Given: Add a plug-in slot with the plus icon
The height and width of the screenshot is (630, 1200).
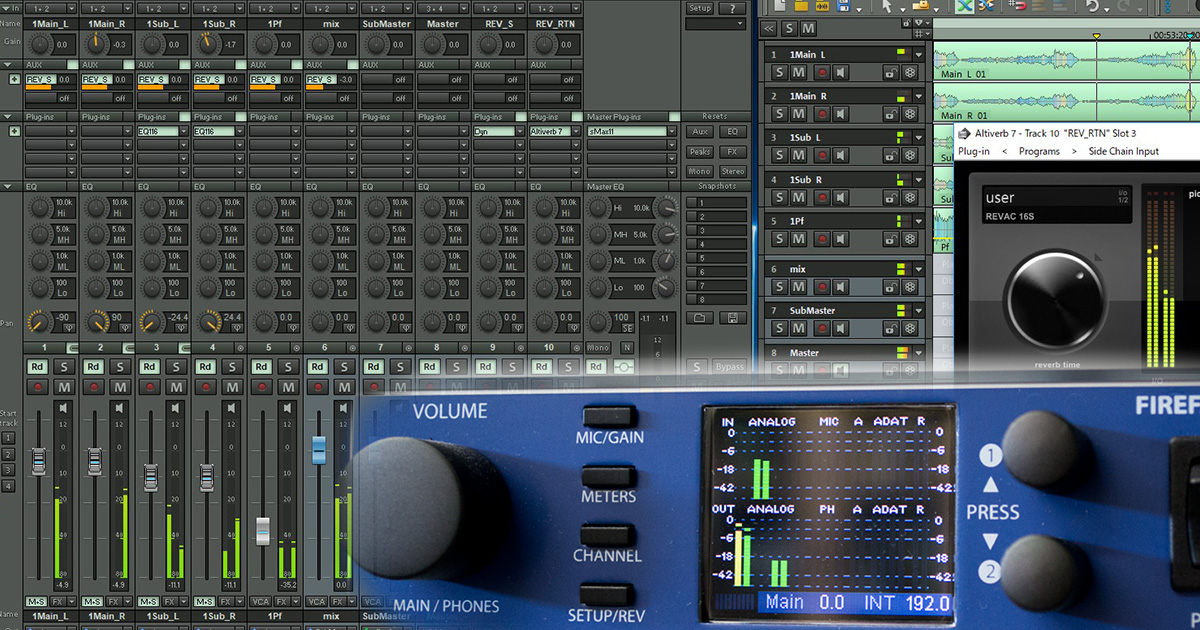Looking at the screenshot, I should 14,131.
